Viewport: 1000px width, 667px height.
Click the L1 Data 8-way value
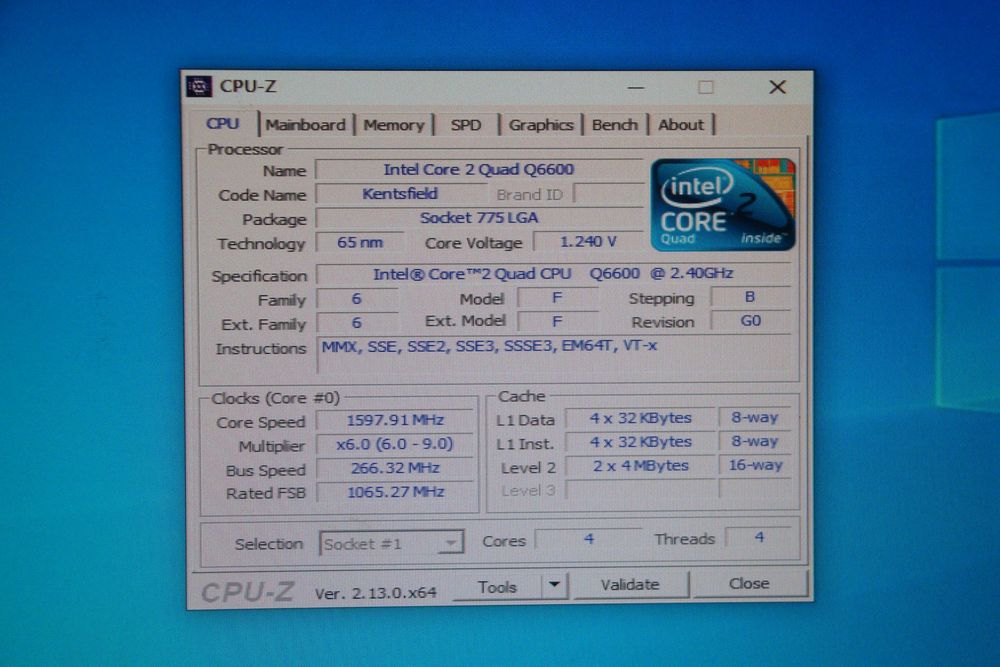point(755,418)
